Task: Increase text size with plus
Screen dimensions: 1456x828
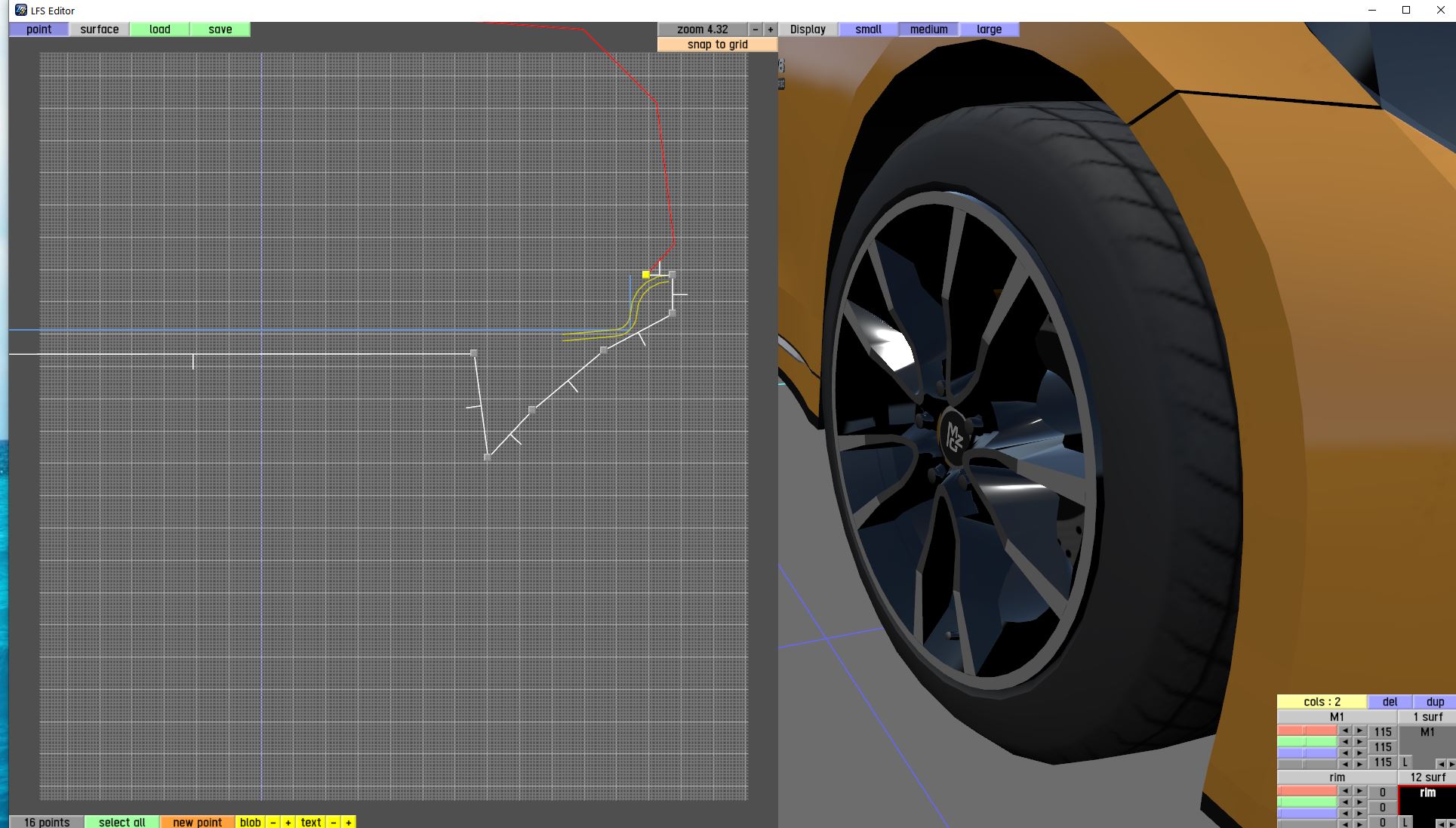Action: click(348, 822)
